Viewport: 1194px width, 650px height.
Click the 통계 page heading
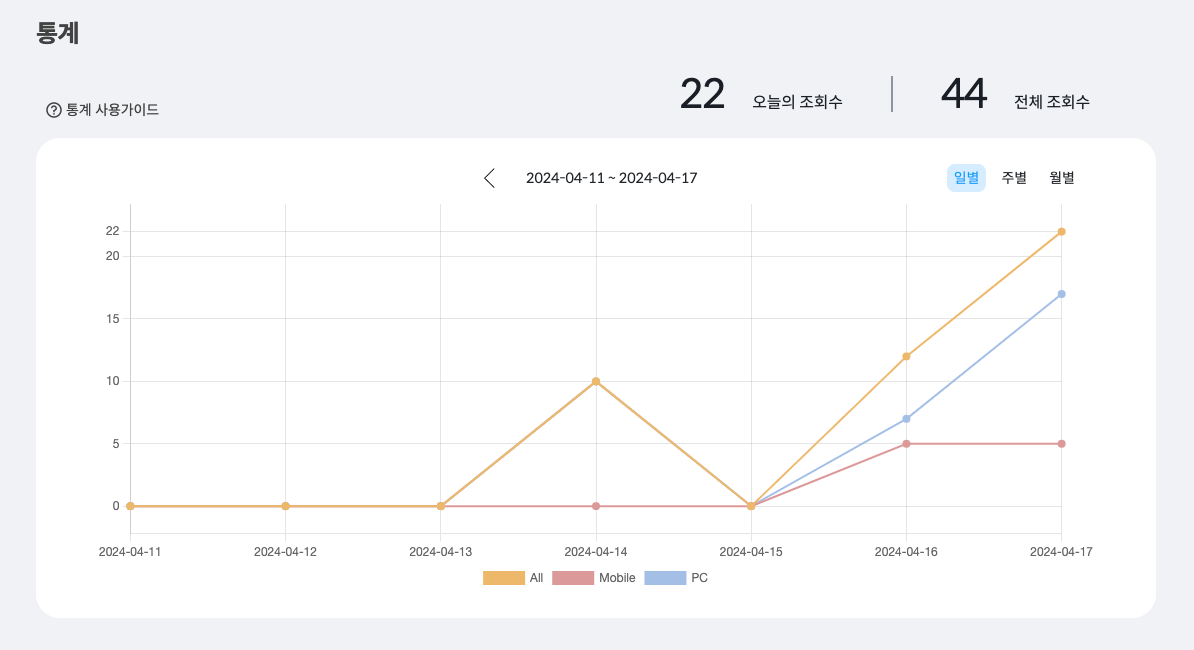click(x=58, y=33)
